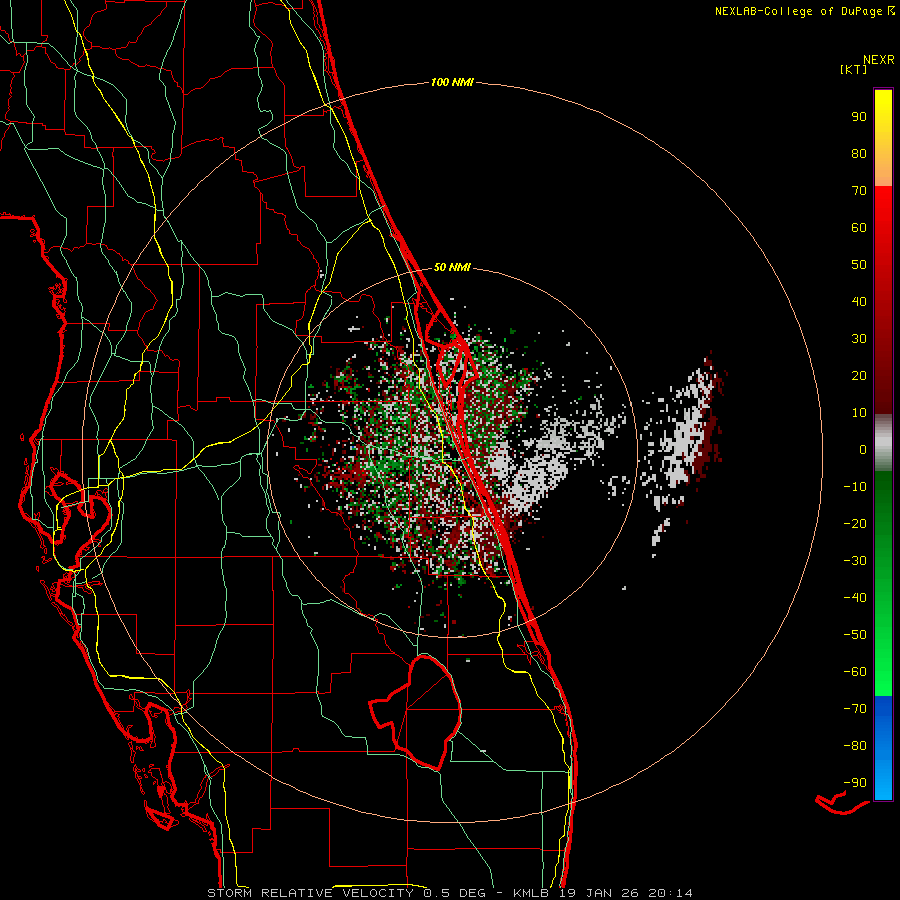Viewport: 900px width, 900px height.
Task: Select the 100 NMI range ring label
Action: (x=452, y=83)
